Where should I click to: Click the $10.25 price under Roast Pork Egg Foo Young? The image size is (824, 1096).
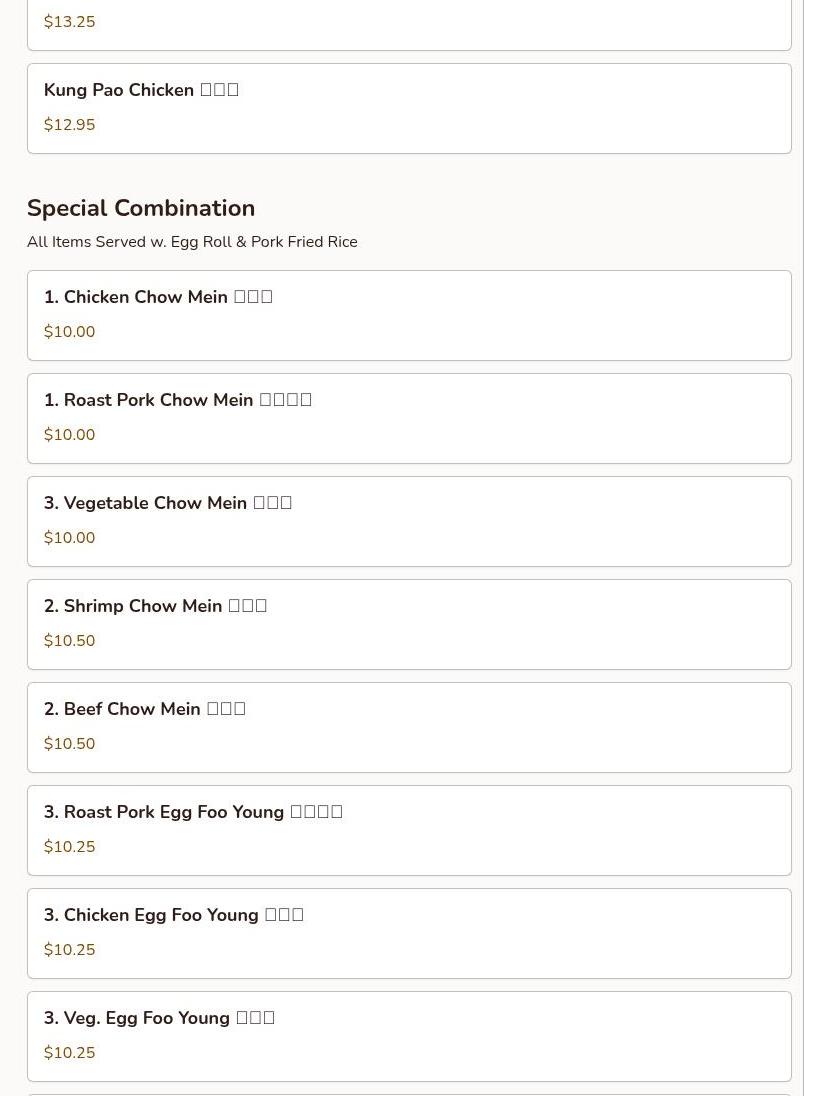[69, 846]
